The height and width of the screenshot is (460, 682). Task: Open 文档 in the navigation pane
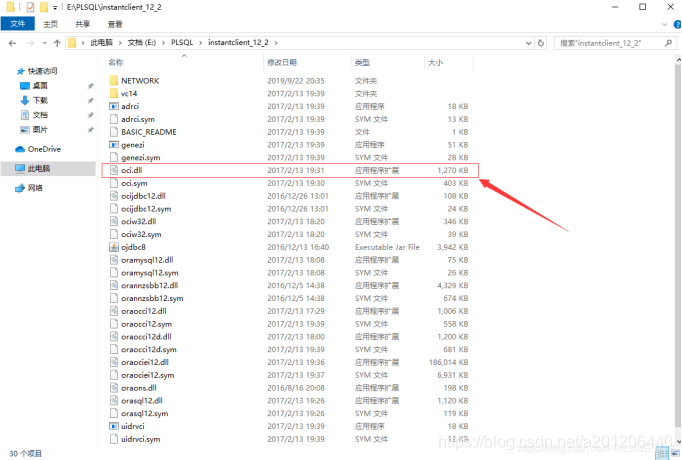point(40,115)
